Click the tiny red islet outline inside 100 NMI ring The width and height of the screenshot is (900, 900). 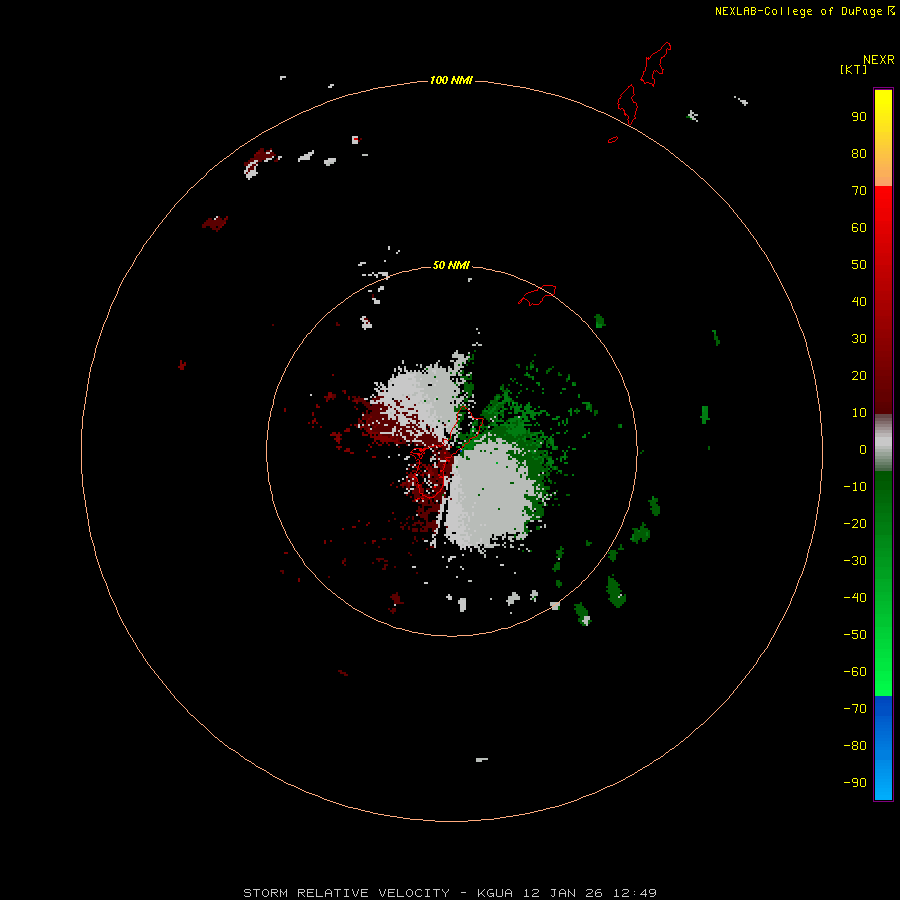click(613, 139)
